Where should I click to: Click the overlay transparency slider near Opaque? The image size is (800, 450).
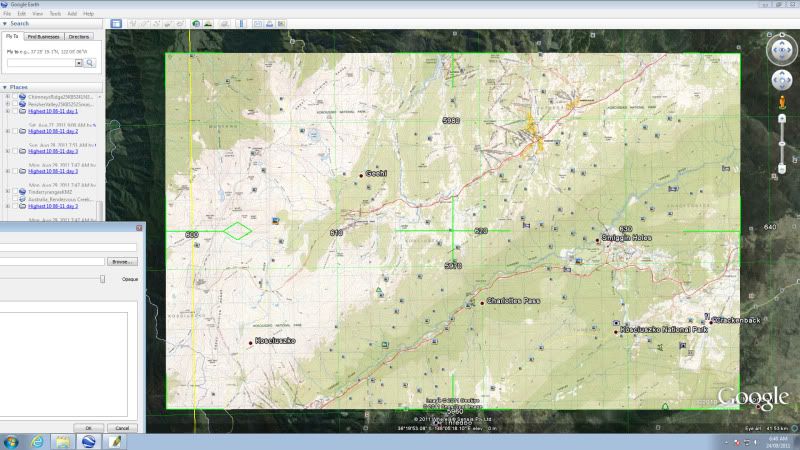coord(102,279)
